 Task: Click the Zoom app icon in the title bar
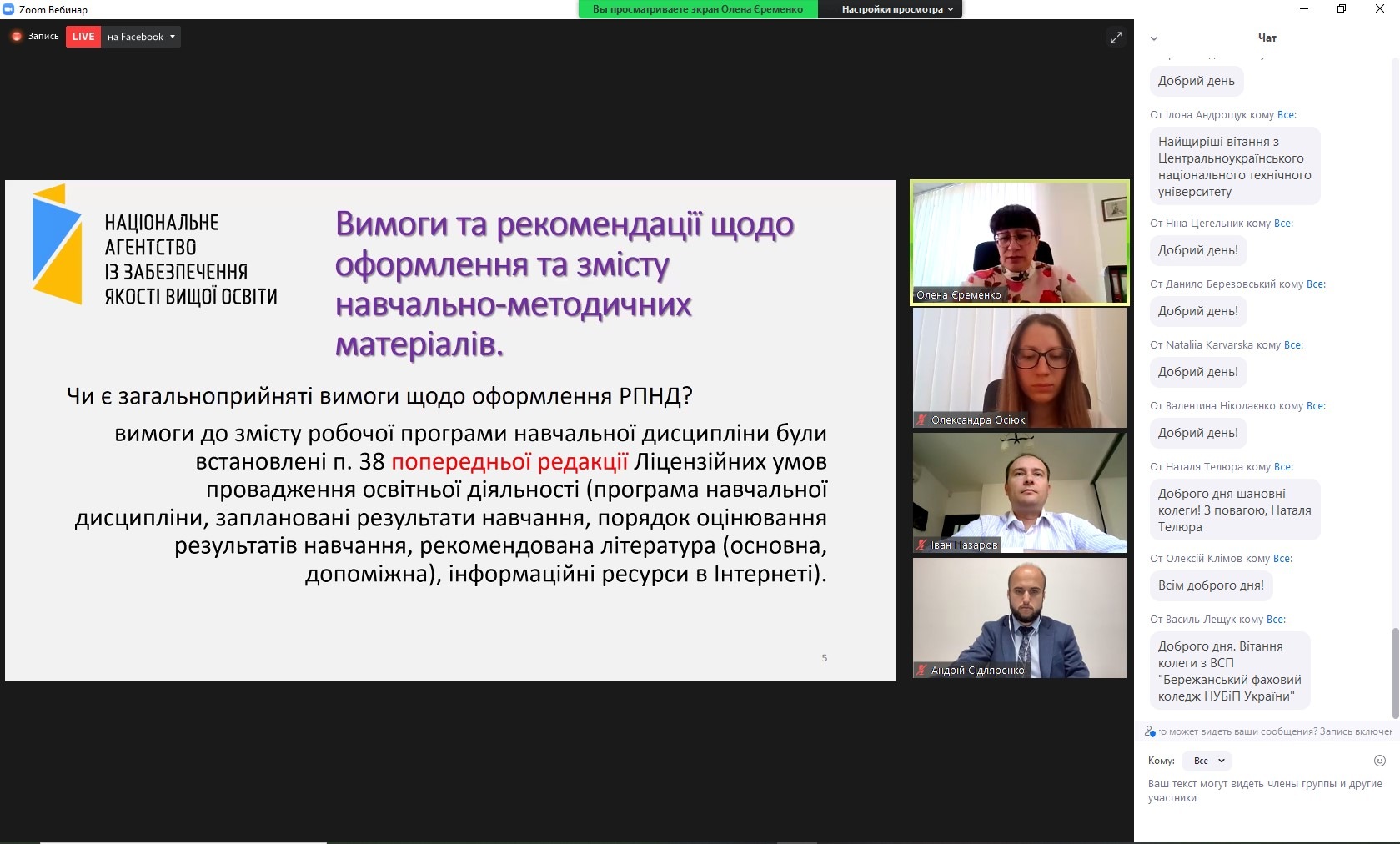pos(8,9)
